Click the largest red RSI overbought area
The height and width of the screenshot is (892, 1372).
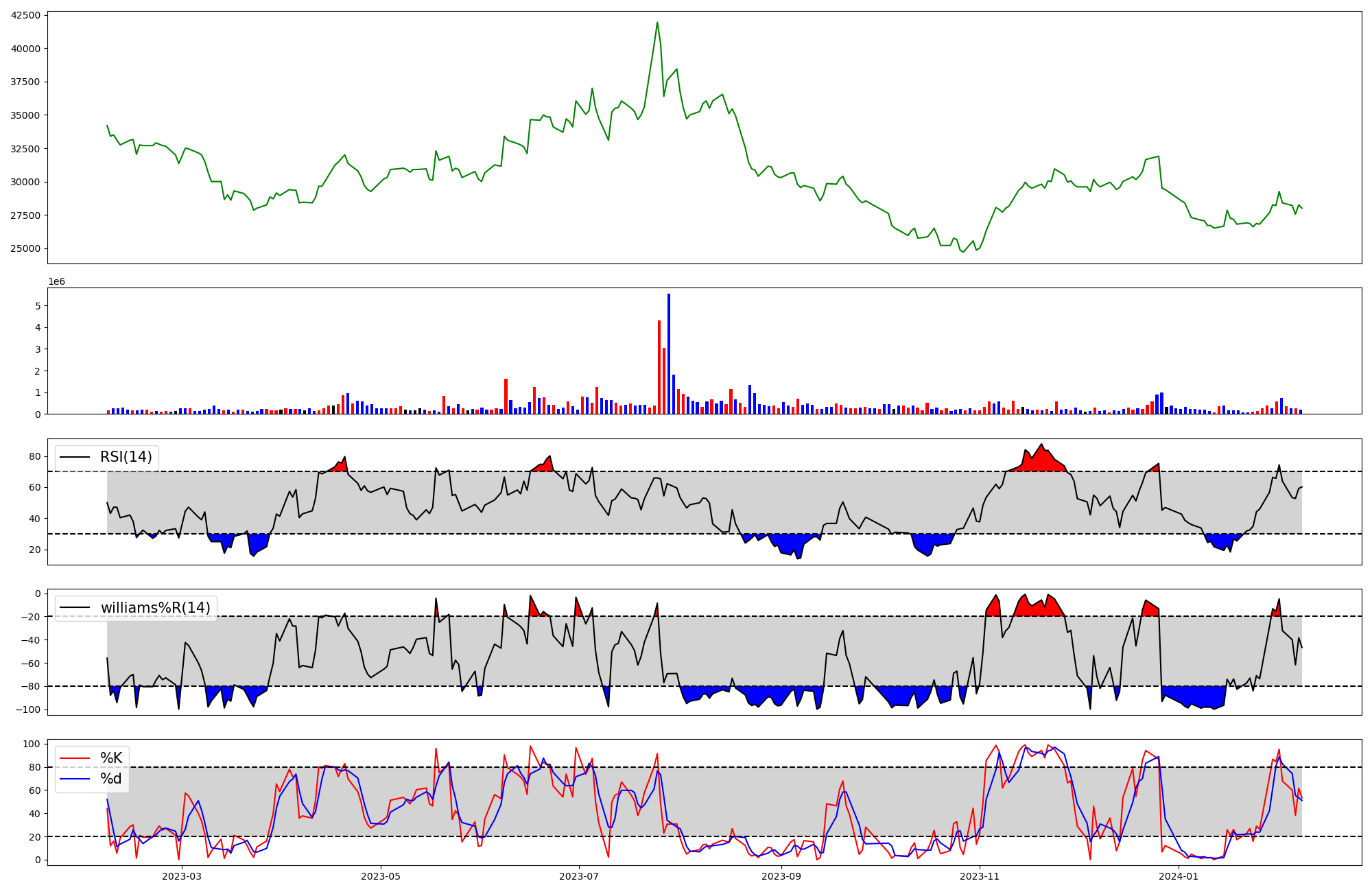(x=1039, y=461)
